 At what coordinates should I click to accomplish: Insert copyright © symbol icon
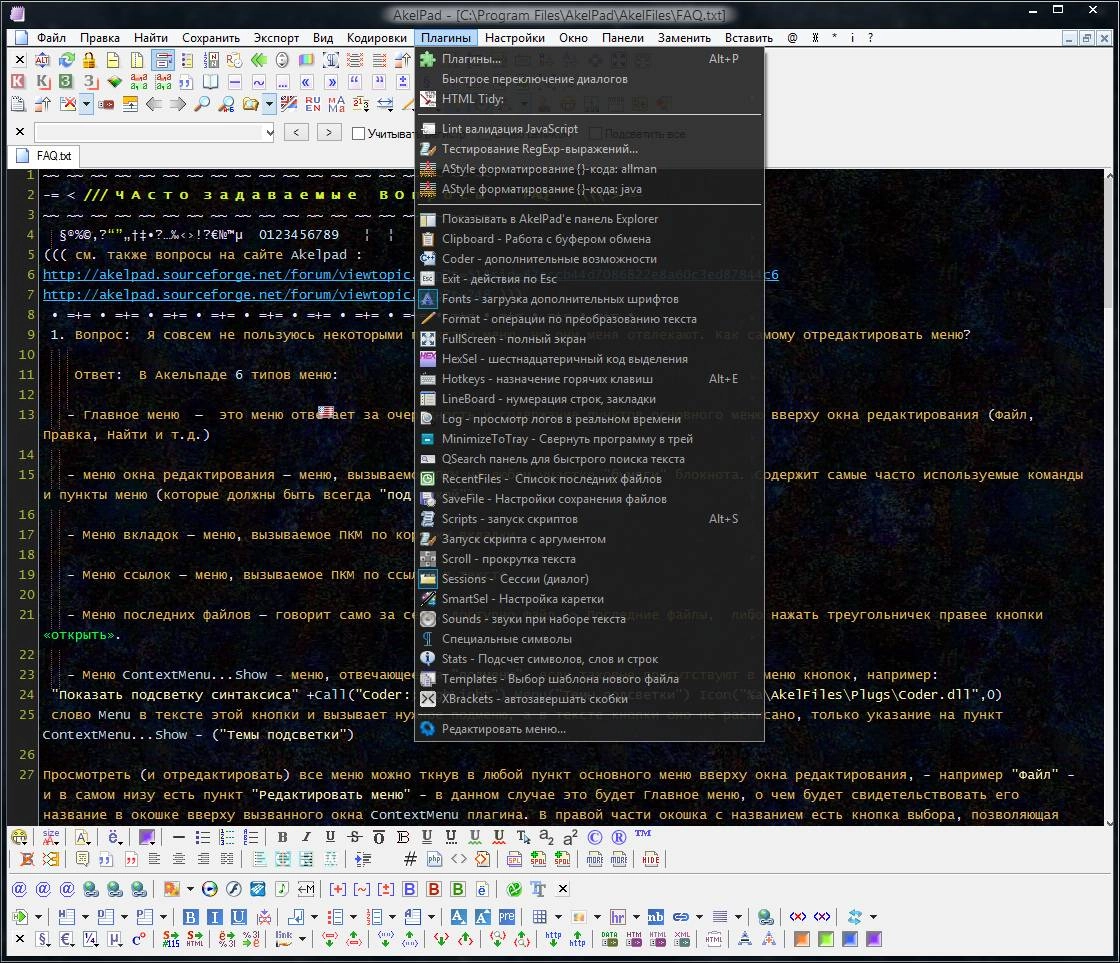(x=594, y=837)
